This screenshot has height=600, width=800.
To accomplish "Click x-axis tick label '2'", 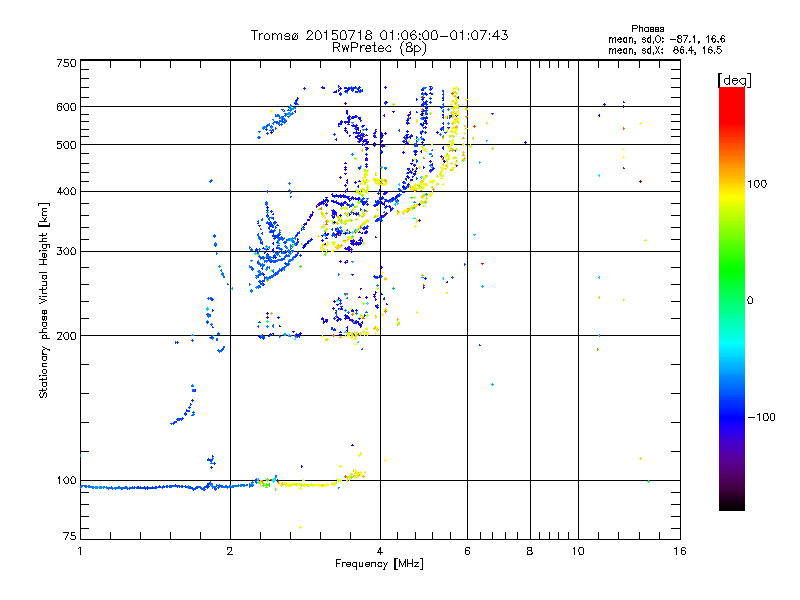I will tap(230, 551).
